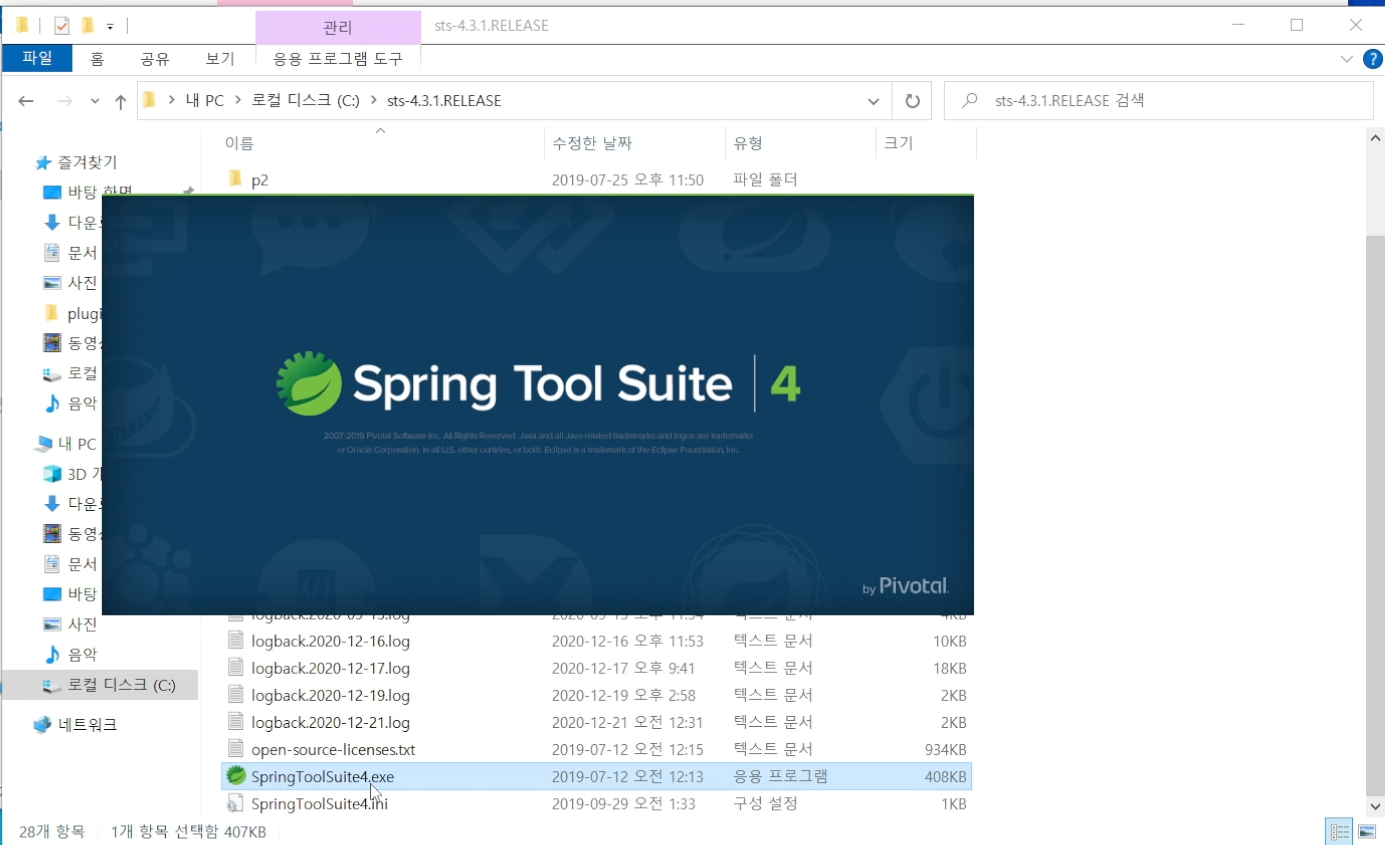This screenshot has width=1385, height=845.
Task: Open the 파일 menu tab
Action: [37, 59]
